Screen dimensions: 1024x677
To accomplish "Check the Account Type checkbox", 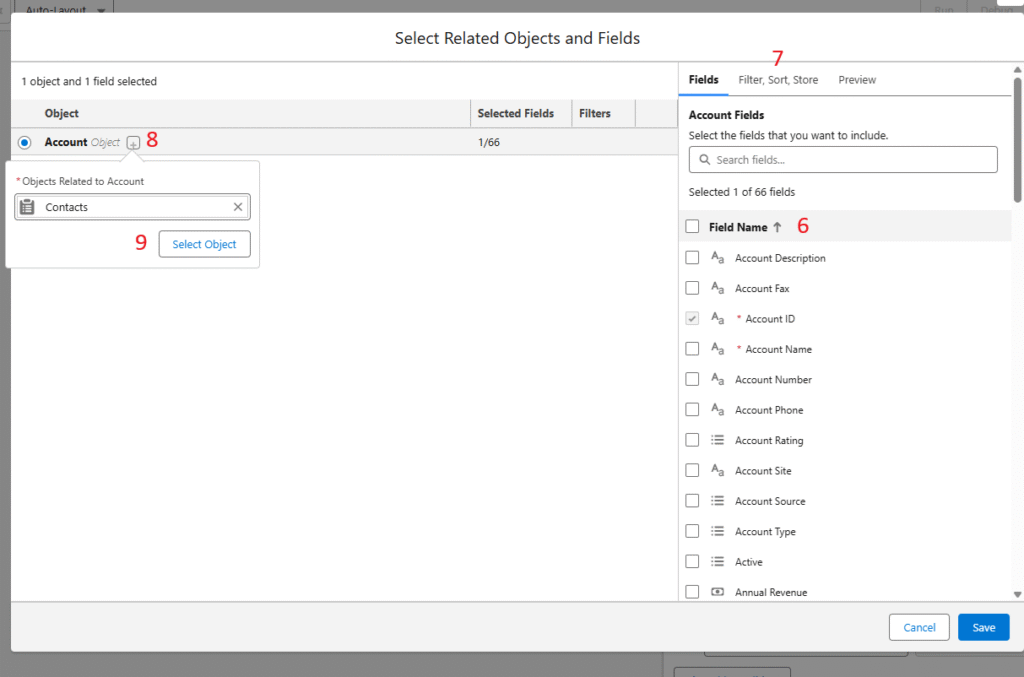I will (692, 531).
